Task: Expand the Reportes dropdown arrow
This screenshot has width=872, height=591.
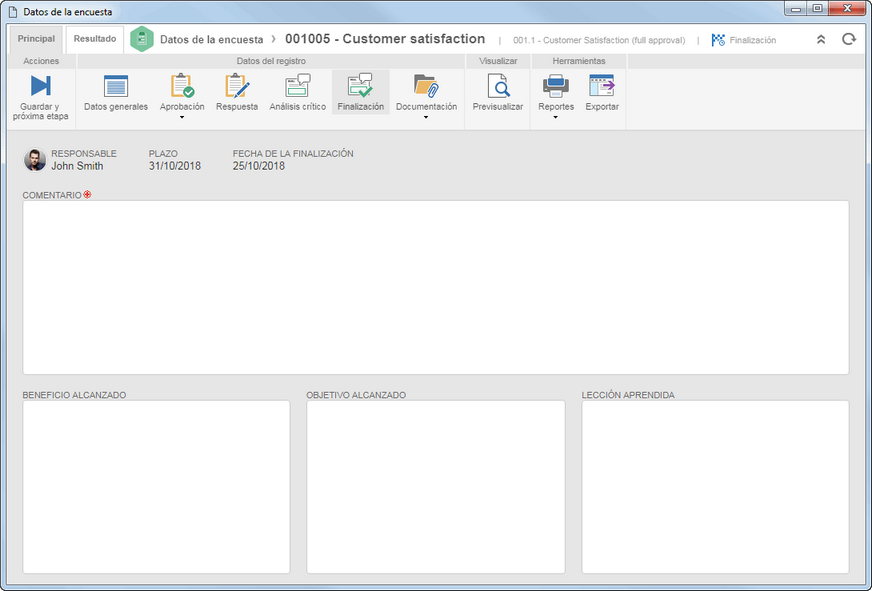Action: 556,117
